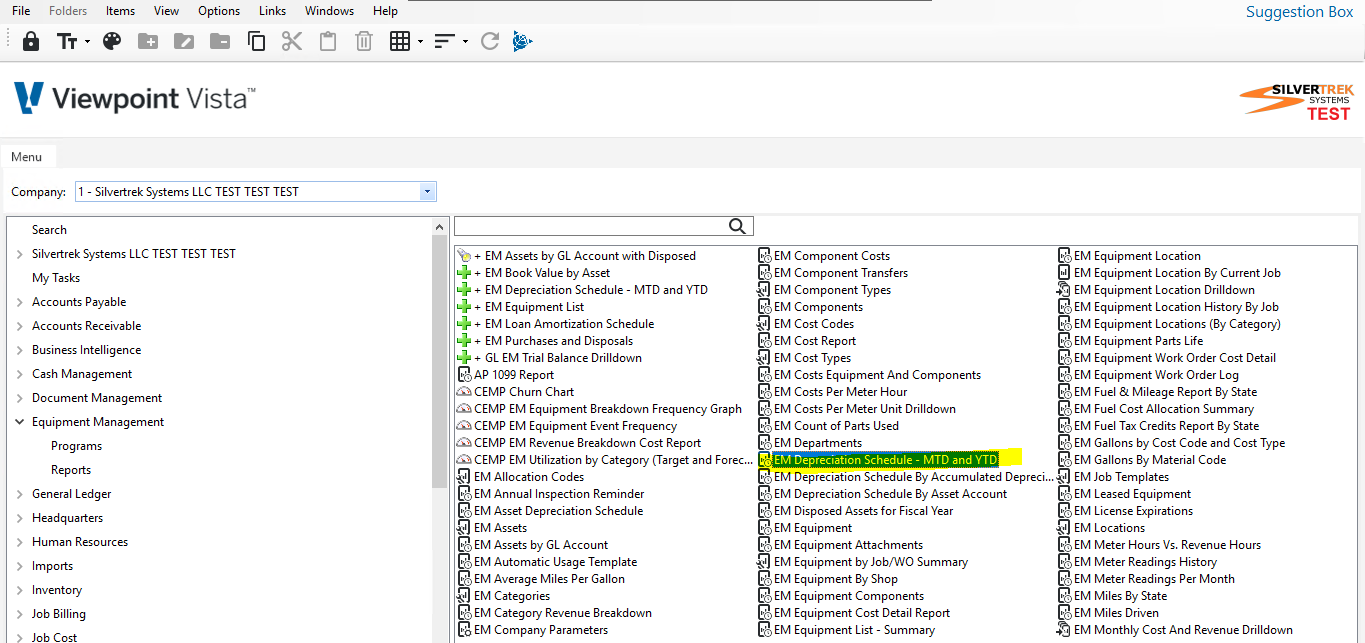Click the clipboard paste icon

tap(328, 41)
